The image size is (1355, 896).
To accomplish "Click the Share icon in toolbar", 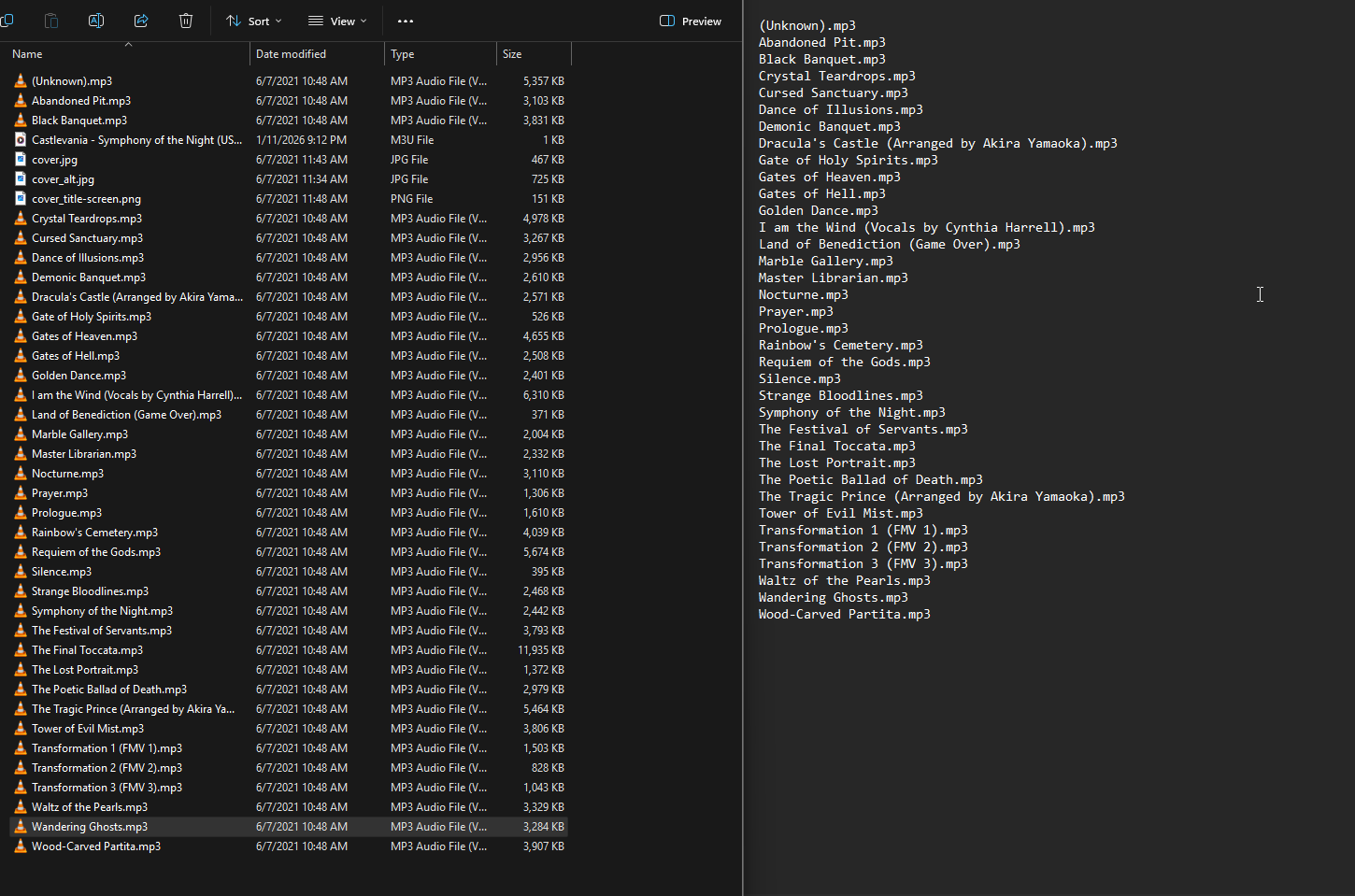I will point(141,21).
